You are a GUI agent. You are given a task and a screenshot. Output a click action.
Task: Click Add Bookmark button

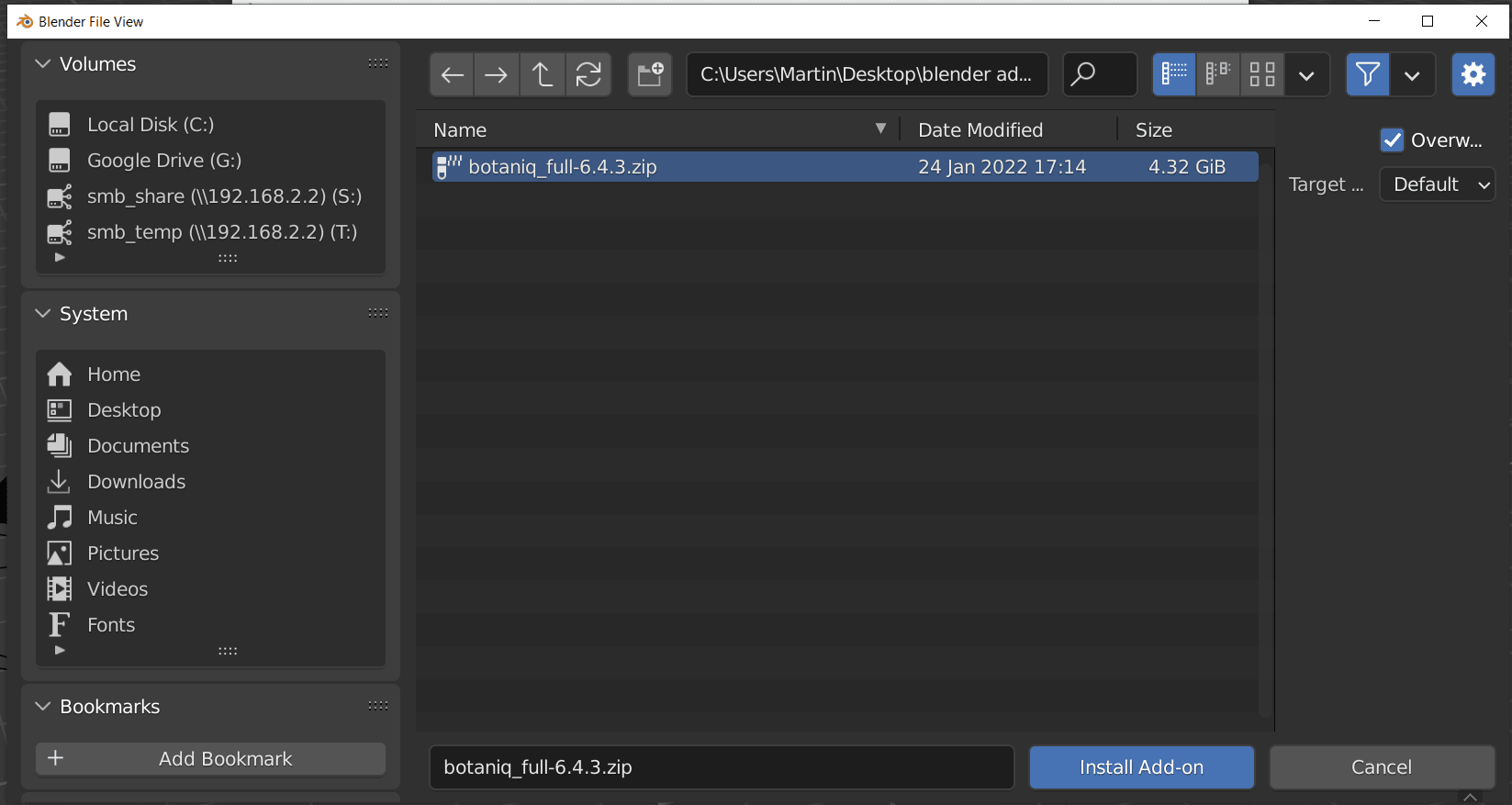210,759
